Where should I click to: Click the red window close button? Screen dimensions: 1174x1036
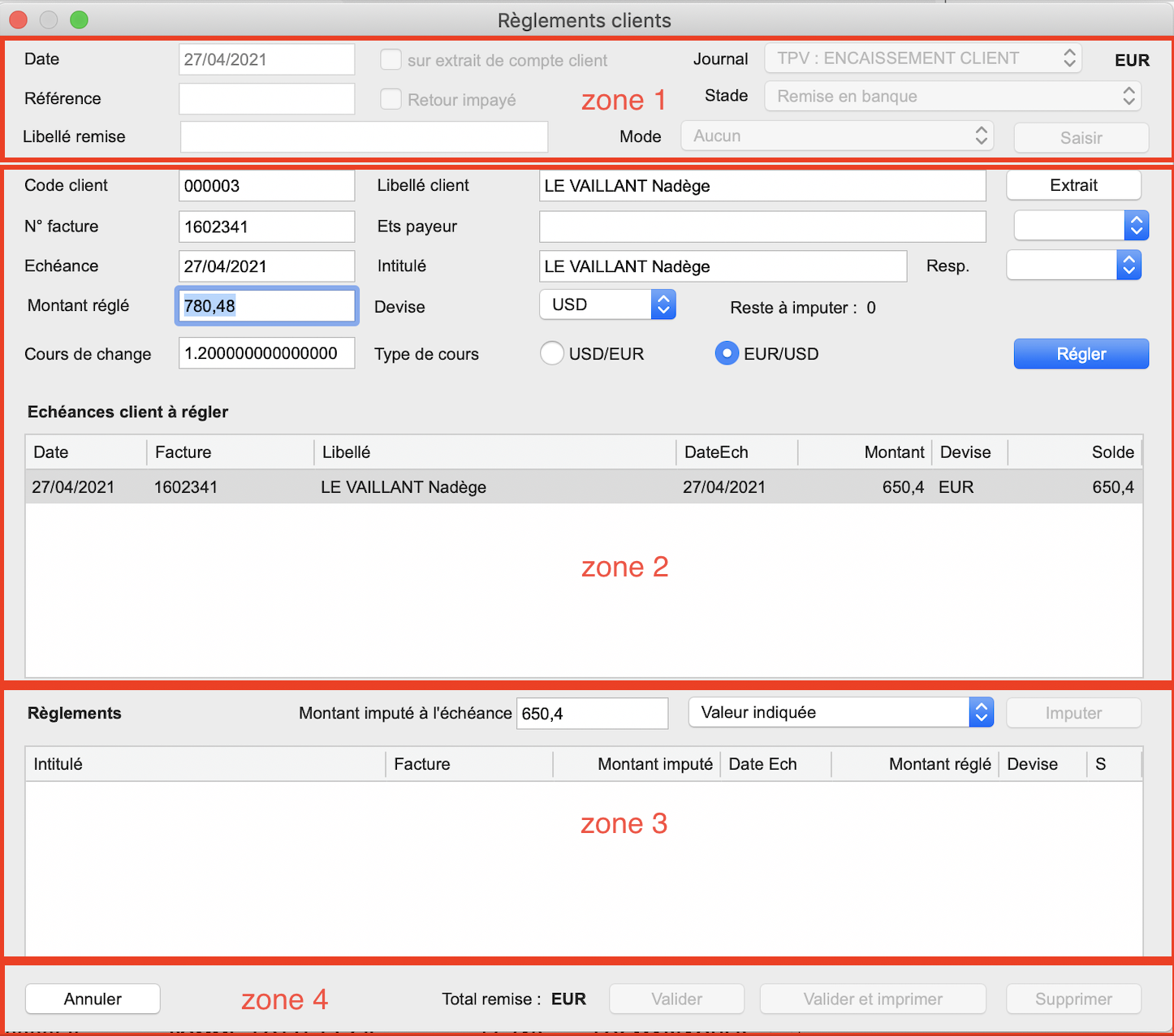(18, 19)
